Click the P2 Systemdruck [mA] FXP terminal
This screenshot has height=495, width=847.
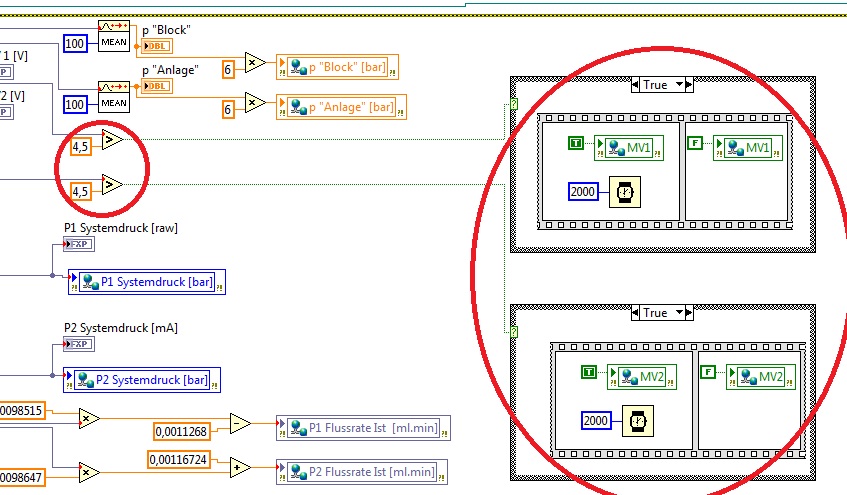(79, 344)
